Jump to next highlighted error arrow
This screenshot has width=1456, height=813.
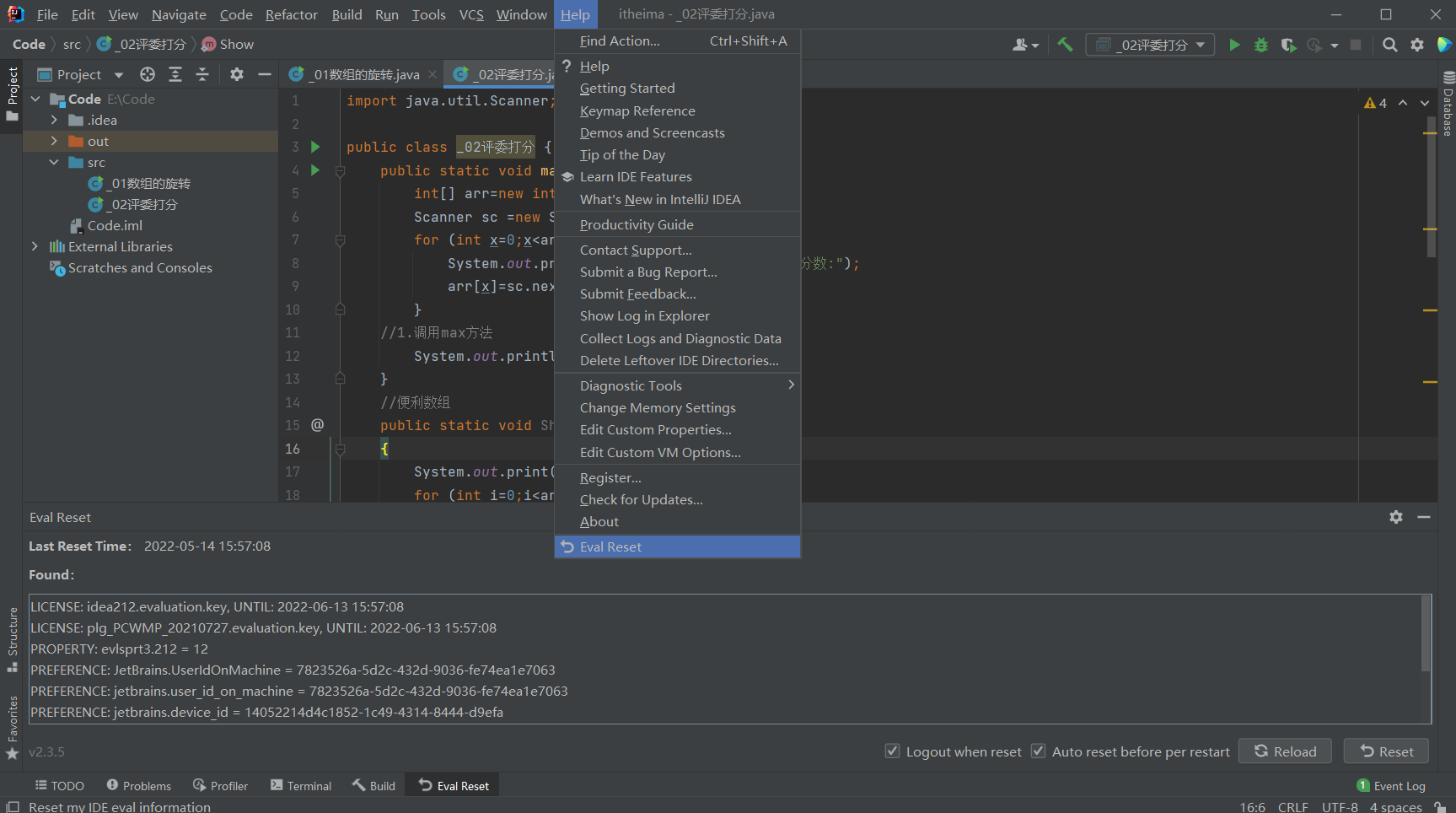coord(1425,103)
